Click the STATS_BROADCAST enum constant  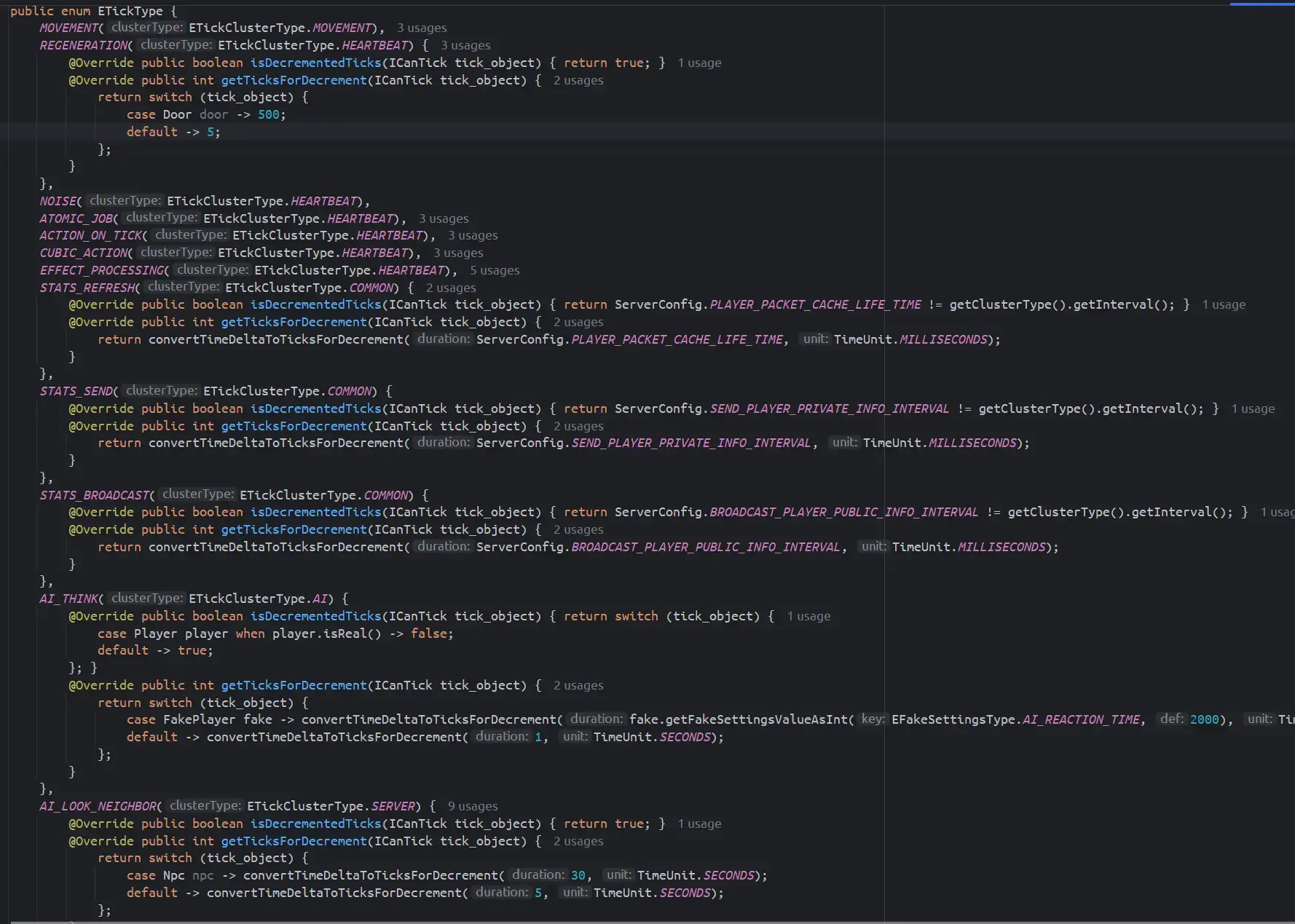point(94,495)
